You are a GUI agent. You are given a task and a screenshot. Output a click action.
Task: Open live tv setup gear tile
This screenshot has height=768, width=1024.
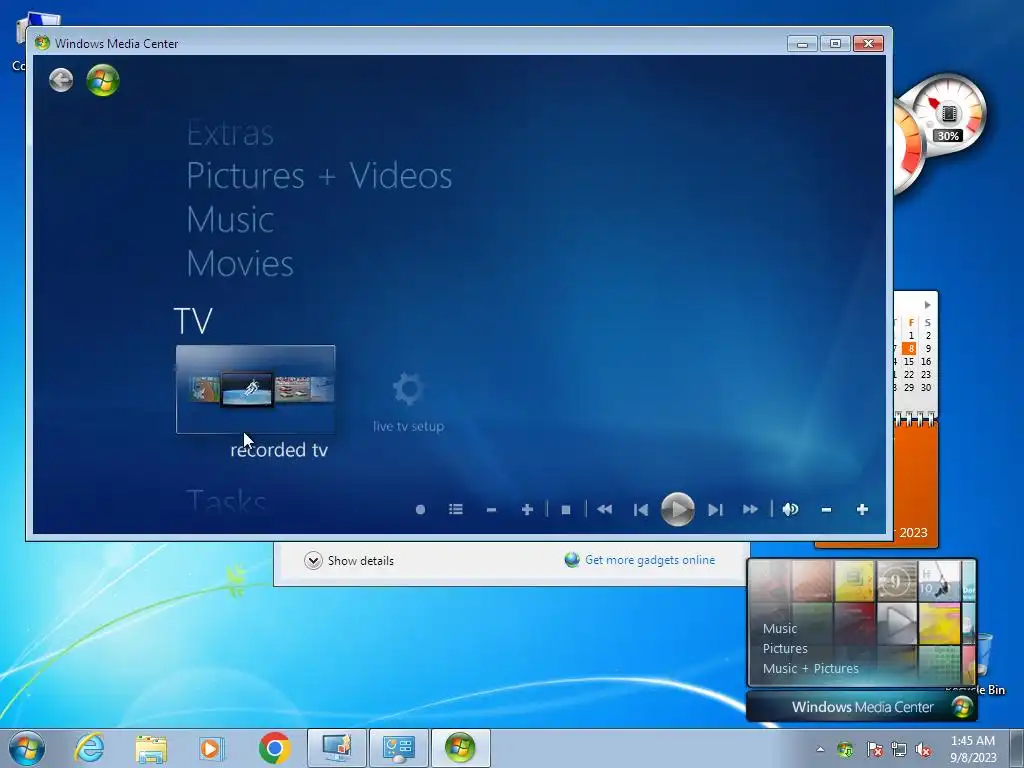[408, 402]
